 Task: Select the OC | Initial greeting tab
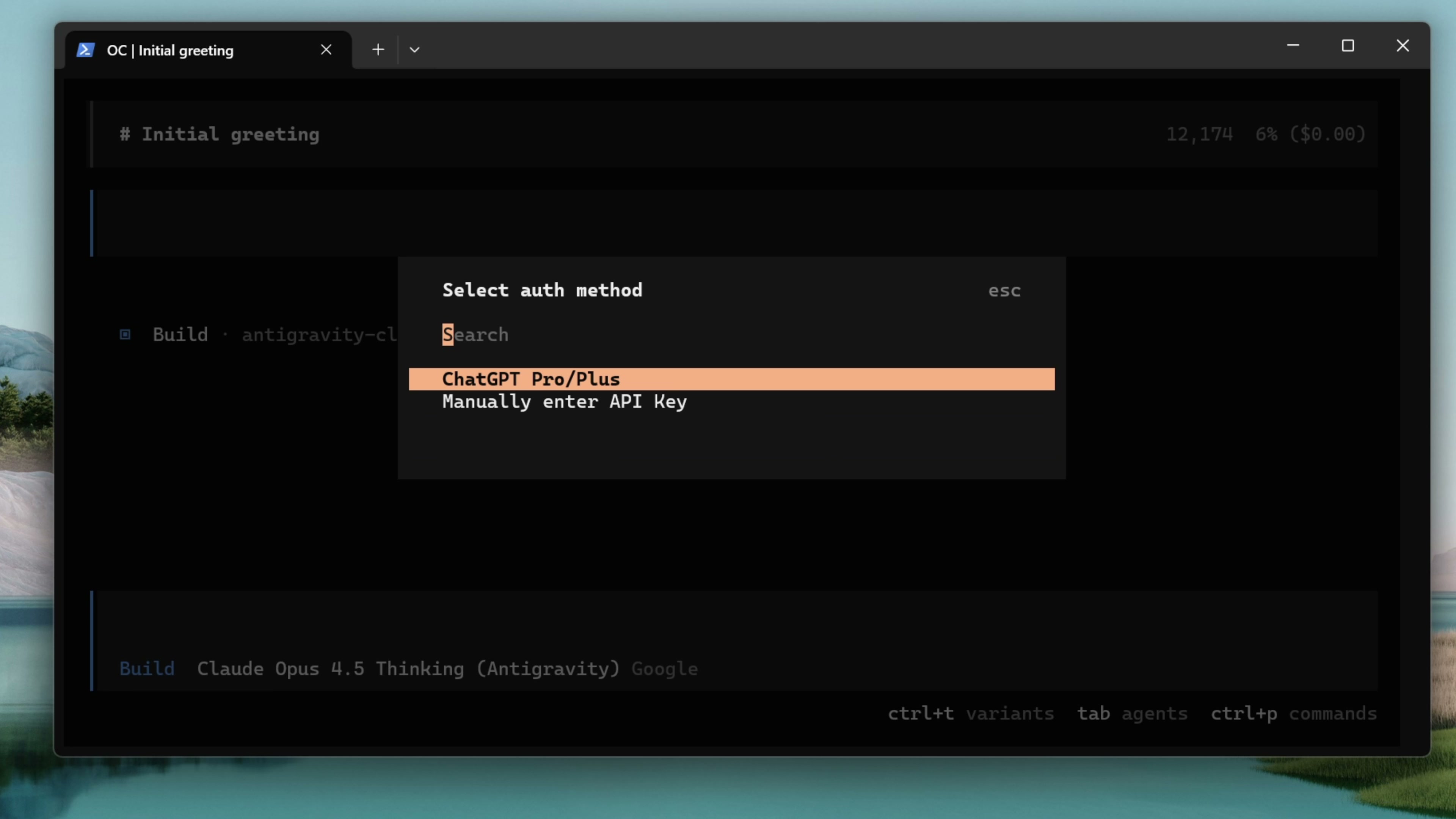click(x=169, y=50)
